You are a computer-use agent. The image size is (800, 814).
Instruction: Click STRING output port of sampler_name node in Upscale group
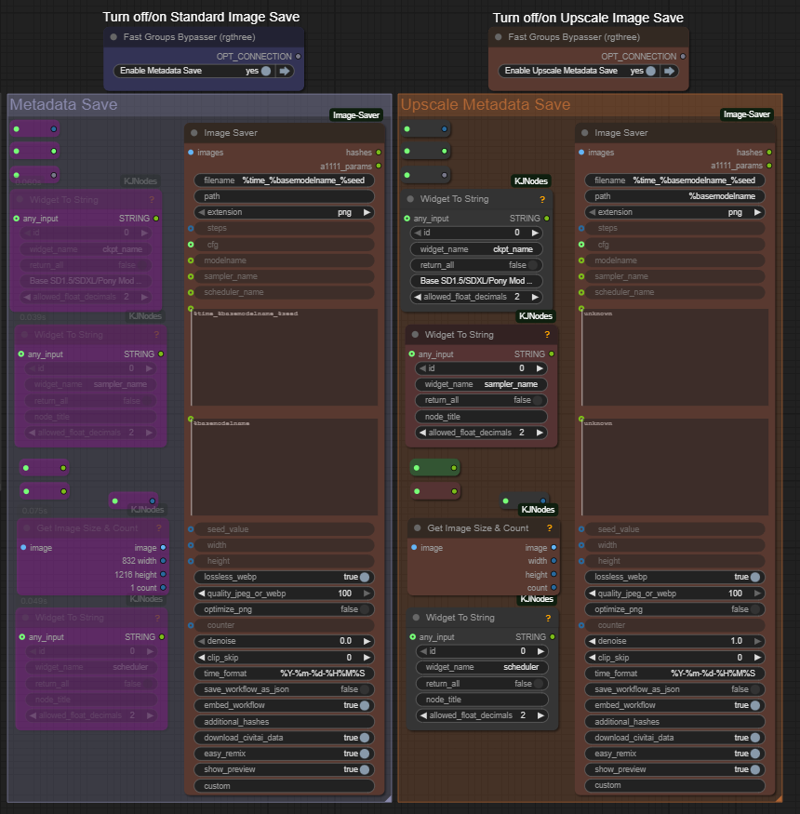(551, 354)
